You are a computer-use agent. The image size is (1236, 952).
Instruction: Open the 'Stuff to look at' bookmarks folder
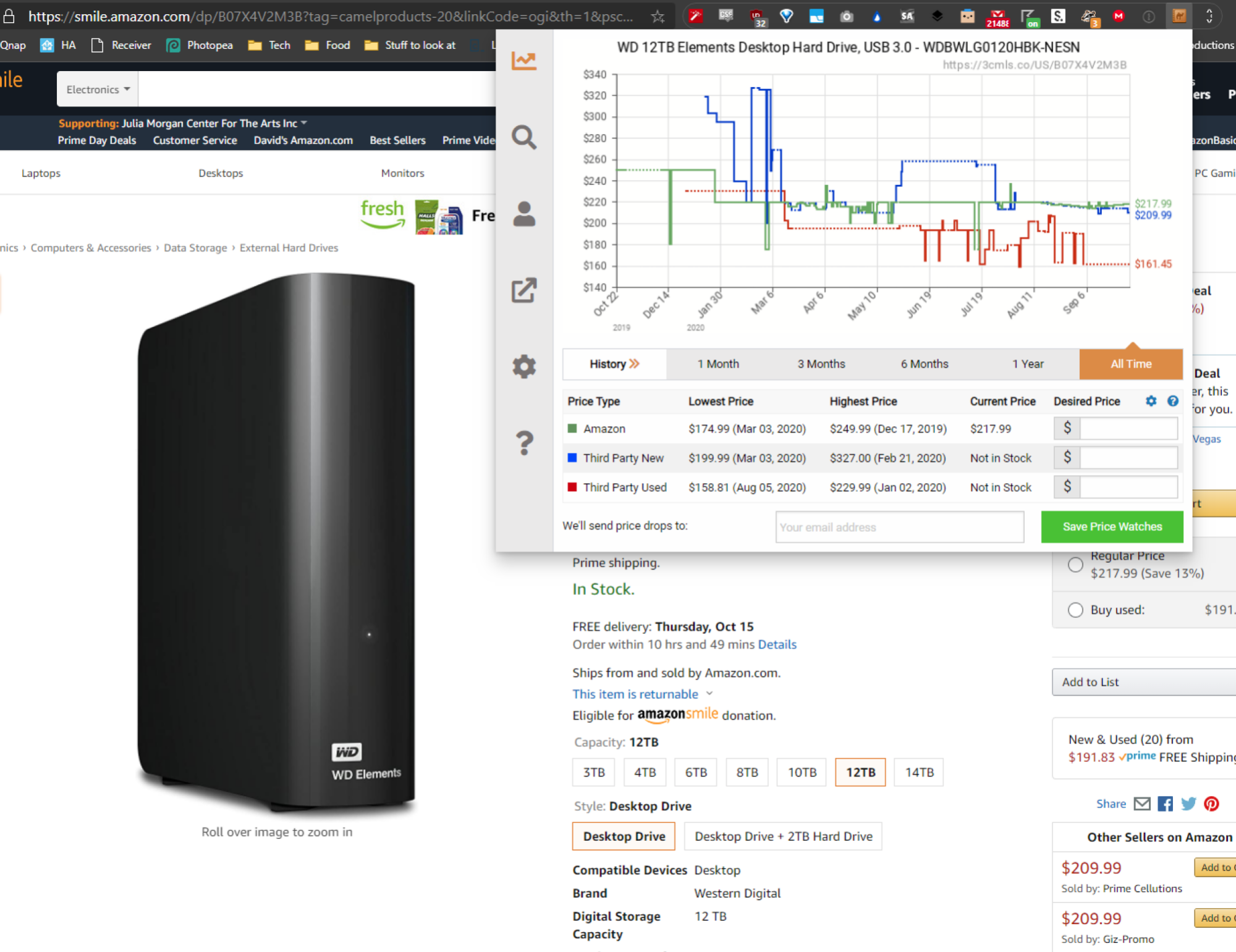tap(410, 45)
